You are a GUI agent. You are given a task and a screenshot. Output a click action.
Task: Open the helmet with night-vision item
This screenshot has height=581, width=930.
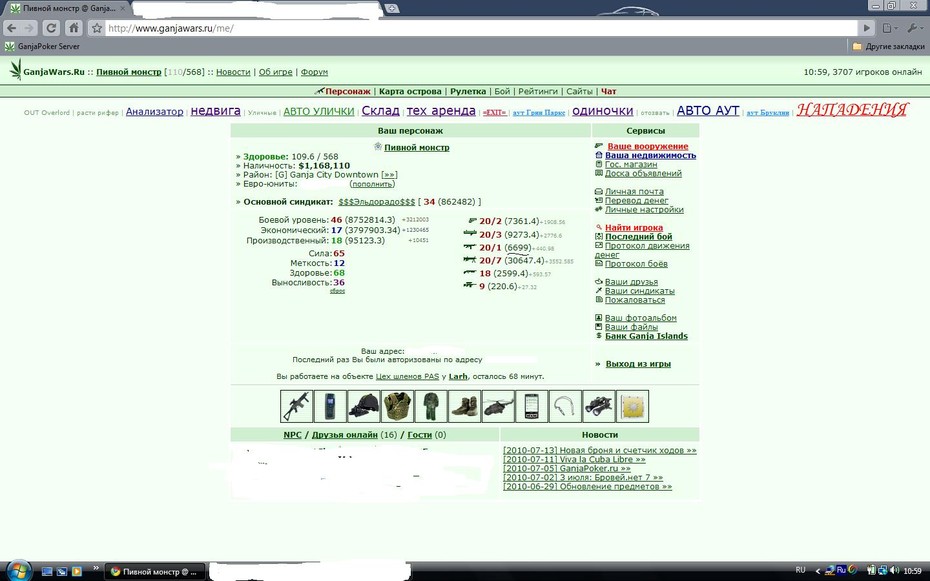[364, 406]
